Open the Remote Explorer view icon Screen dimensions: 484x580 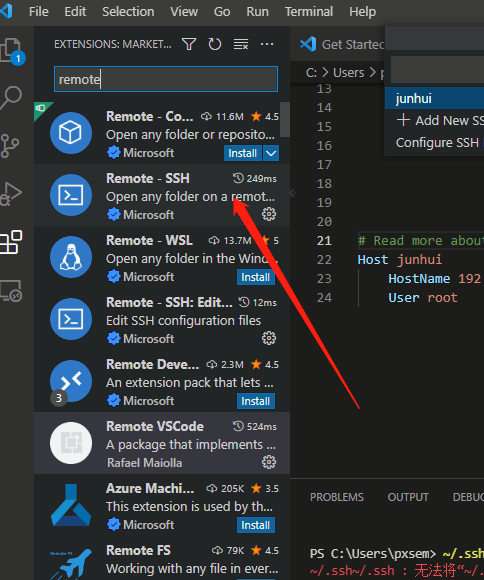pyautogui.click(x=11, y=291)
